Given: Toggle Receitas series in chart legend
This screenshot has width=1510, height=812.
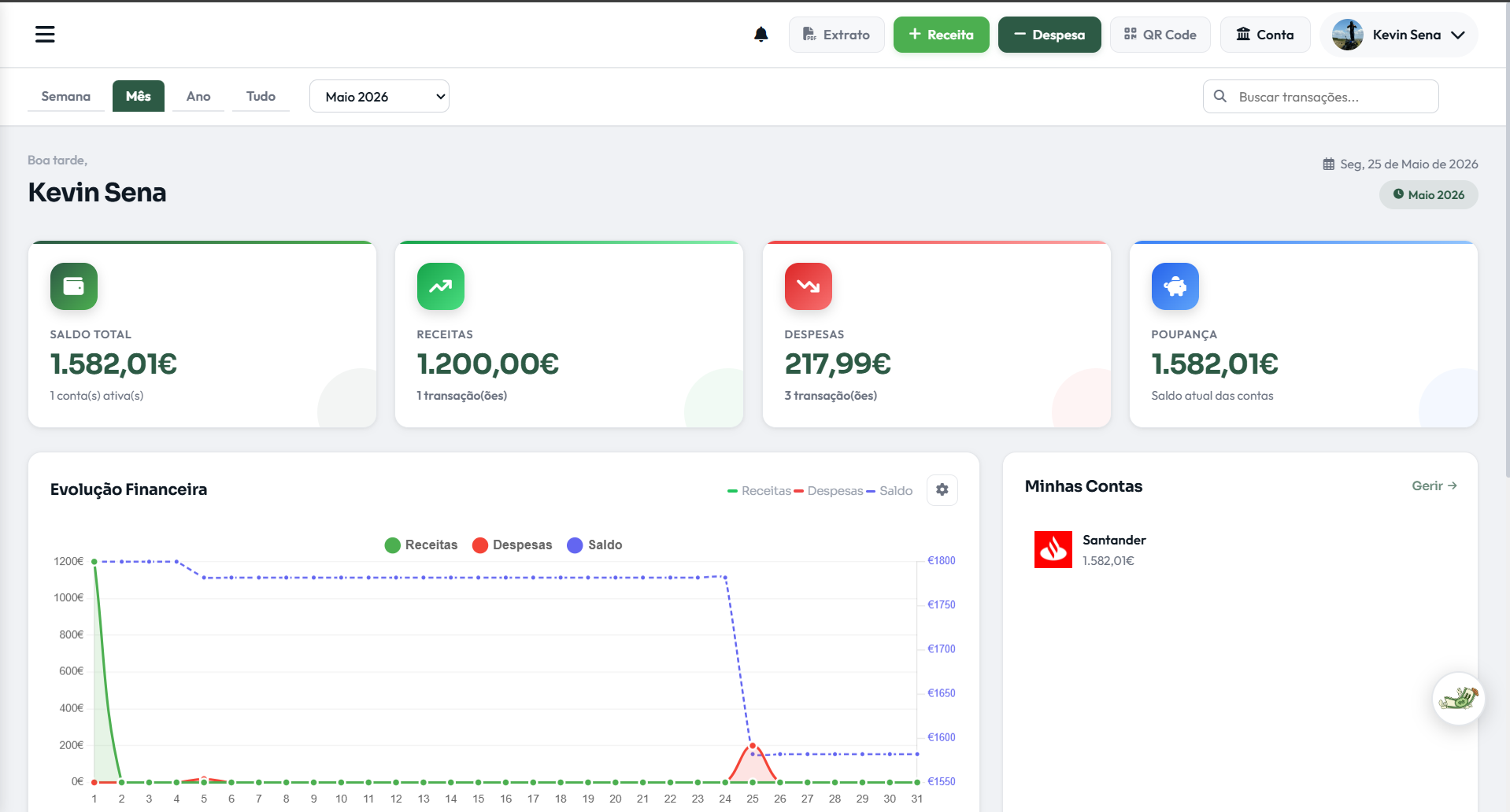Looking at the screenshot, I should tap(421, 545).
